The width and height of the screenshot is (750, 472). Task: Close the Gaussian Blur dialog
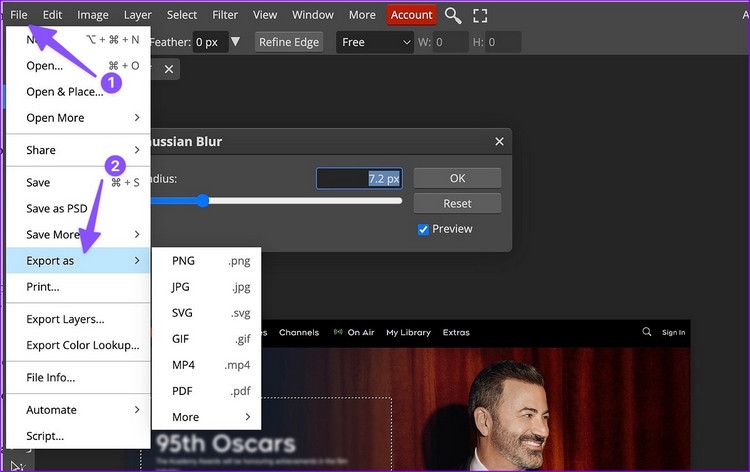499,142
